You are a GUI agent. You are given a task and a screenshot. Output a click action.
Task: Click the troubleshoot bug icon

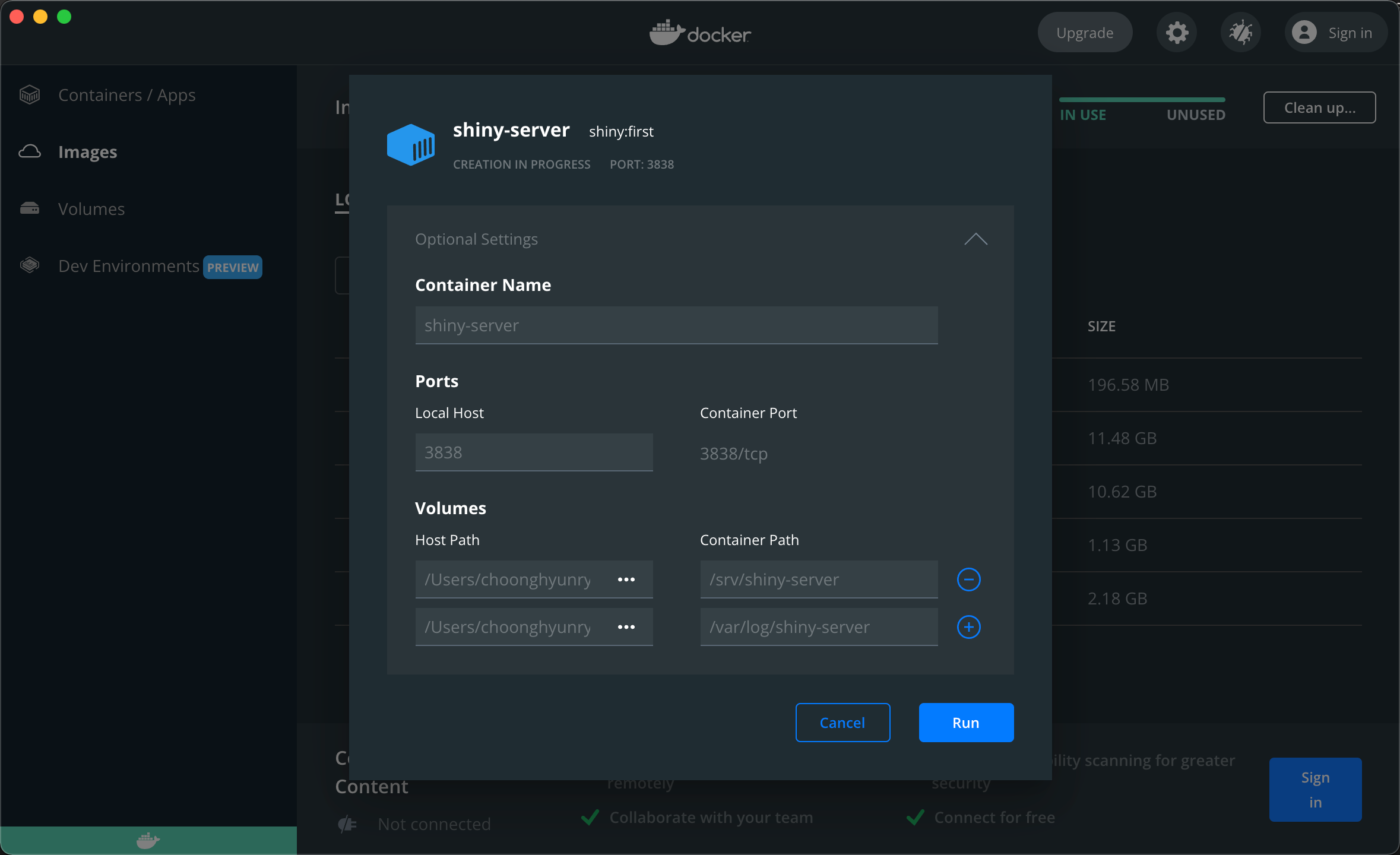(1241, 33)
